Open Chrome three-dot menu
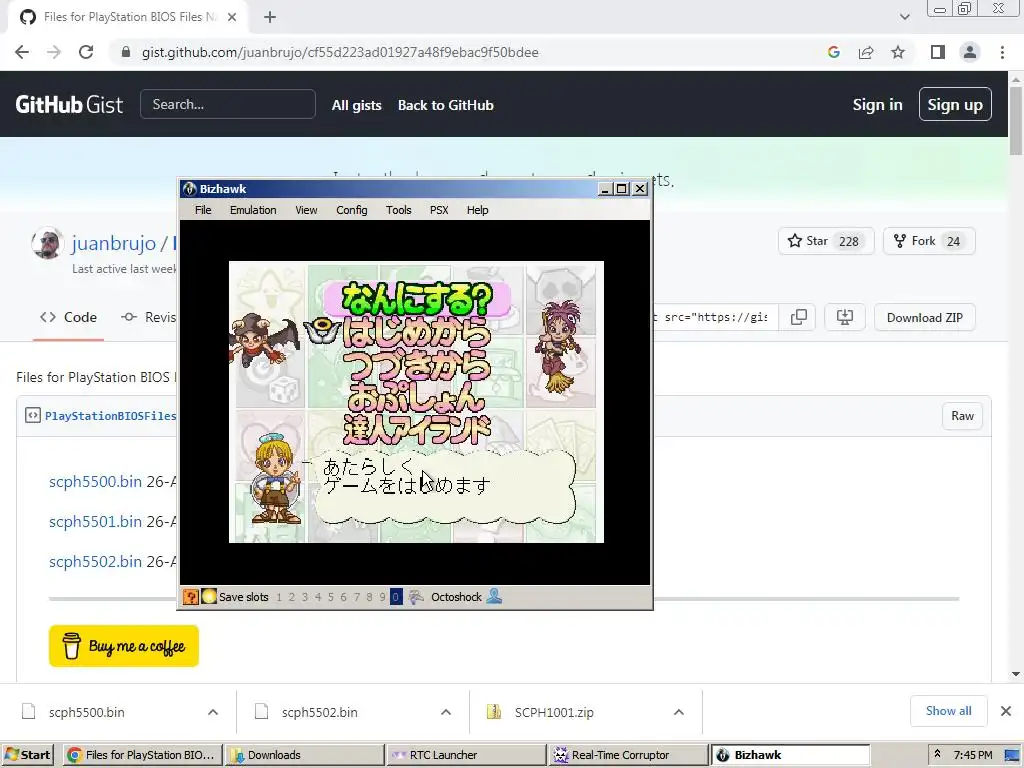The image size is (1024, 768). [x=1002, y=52]
